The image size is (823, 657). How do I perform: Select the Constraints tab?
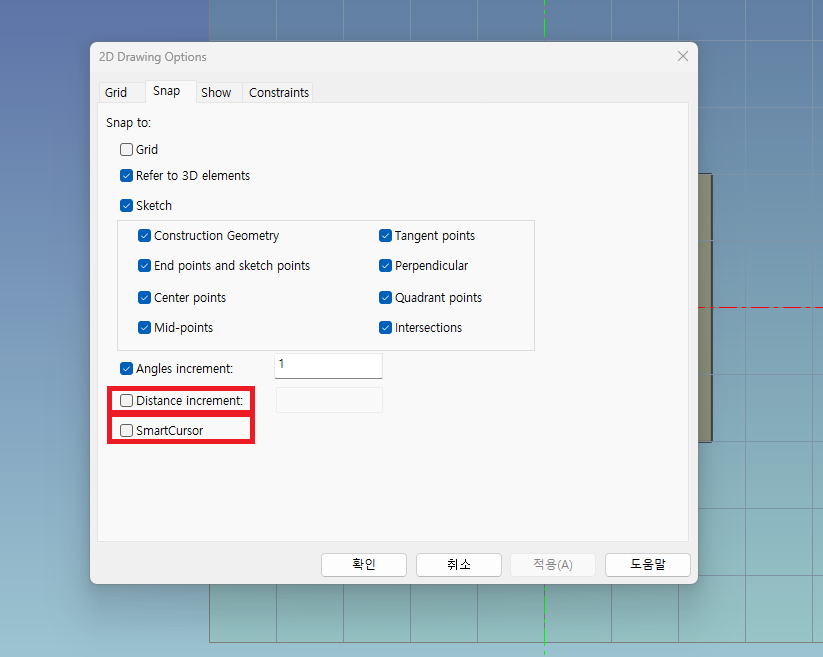coord(279,92)
